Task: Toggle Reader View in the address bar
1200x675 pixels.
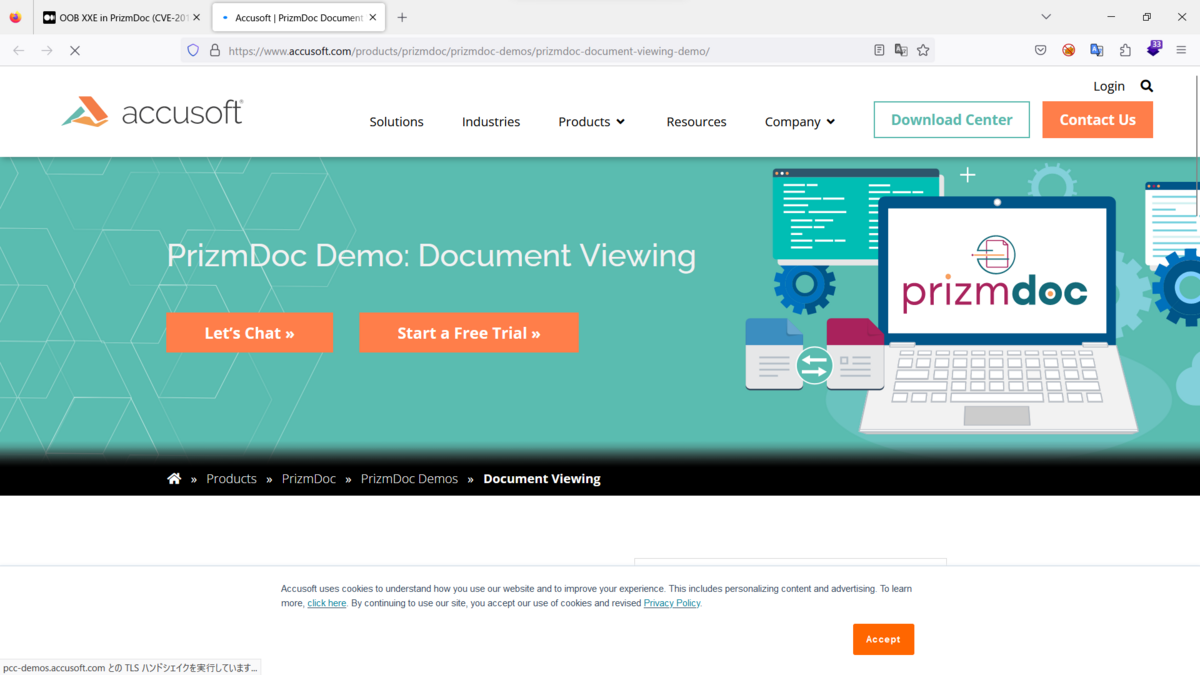Action: 879,49
